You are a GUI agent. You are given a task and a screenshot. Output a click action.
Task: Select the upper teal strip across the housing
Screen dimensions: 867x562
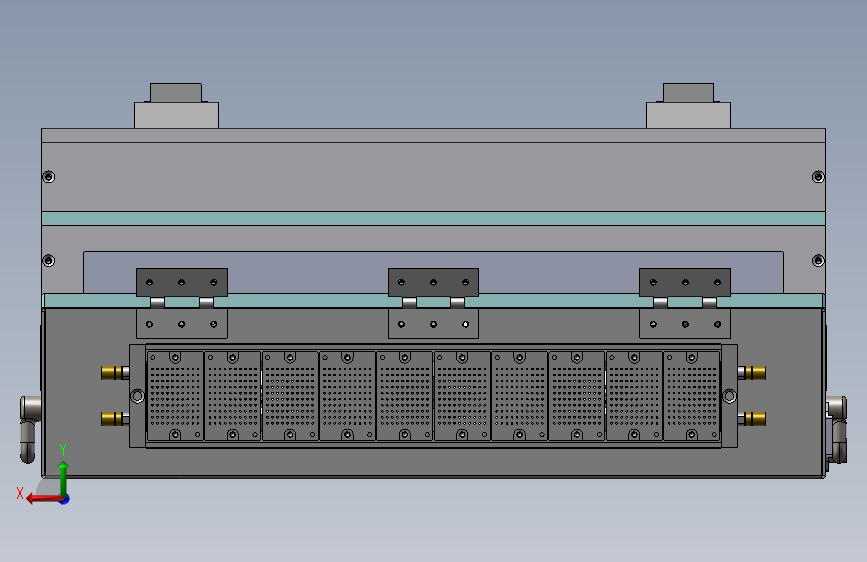pyautogui.click(x=434, y=218)
